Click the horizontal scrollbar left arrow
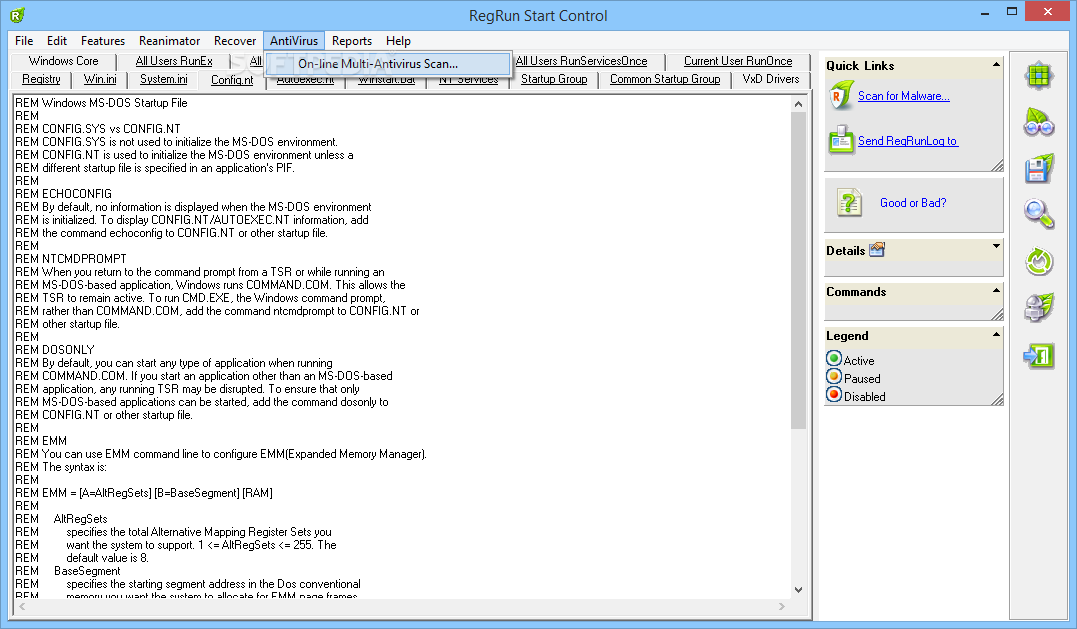Image resolution: width=1077 pixels, height=629 pixels. click(22, 606)
